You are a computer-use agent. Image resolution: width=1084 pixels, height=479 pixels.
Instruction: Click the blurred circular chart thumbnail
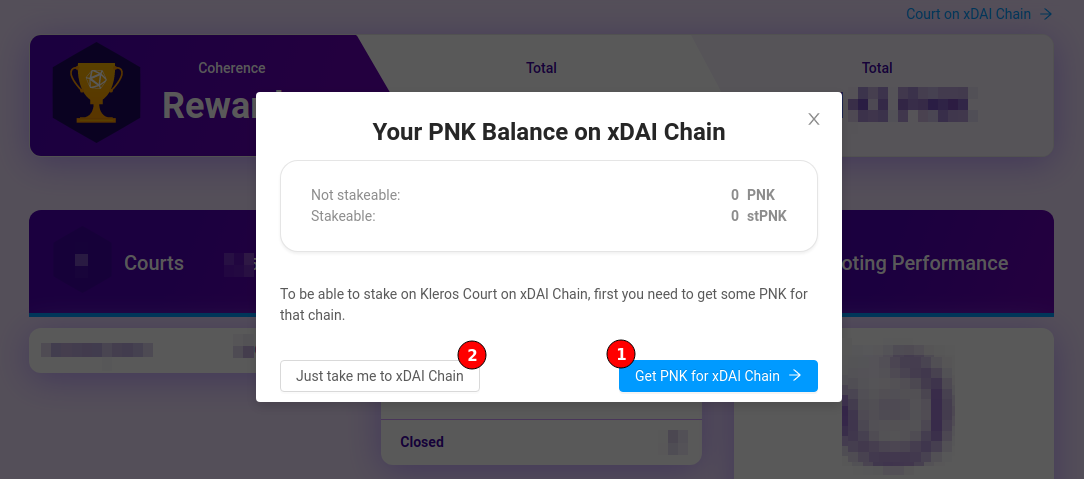pyautogui.click(x=897, y=408)
